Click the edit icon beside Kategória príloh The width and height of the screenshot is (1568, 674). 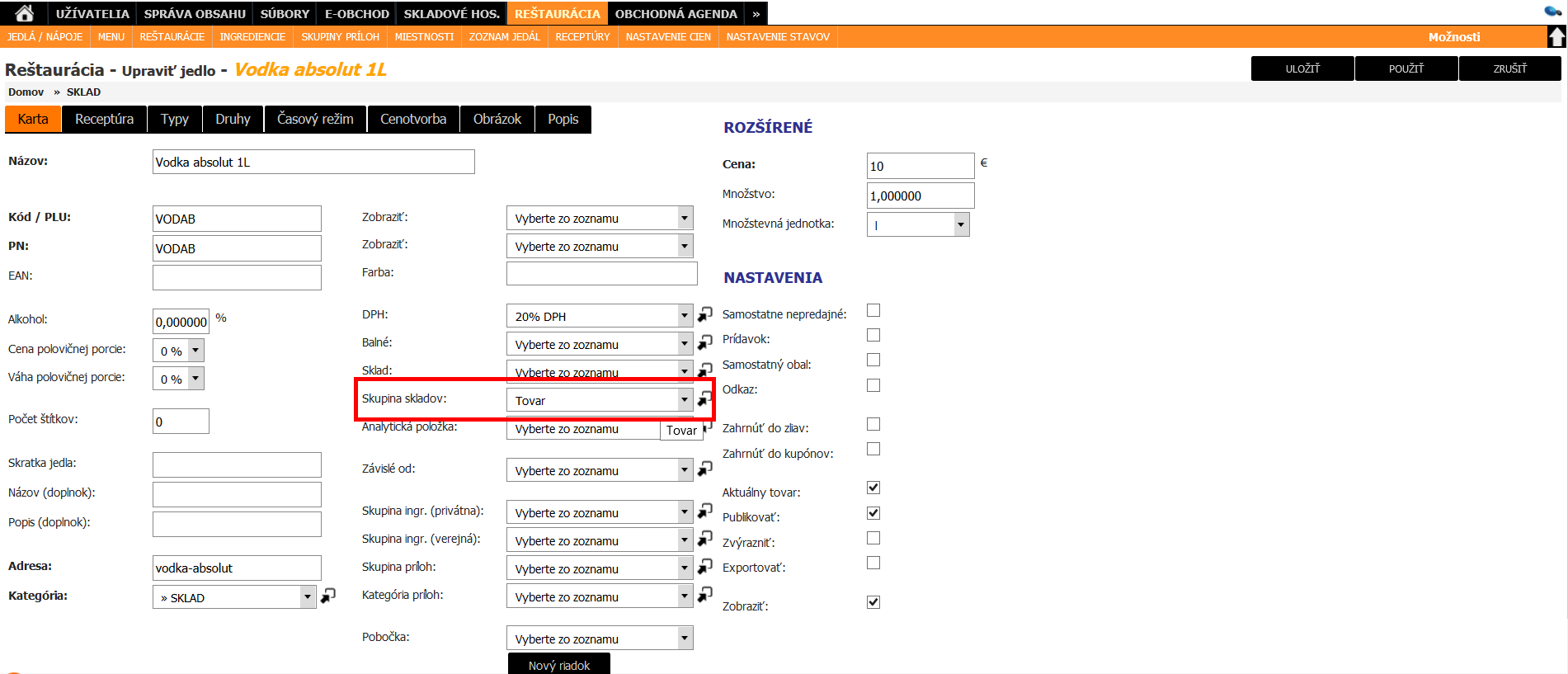(x=705, y=596)
